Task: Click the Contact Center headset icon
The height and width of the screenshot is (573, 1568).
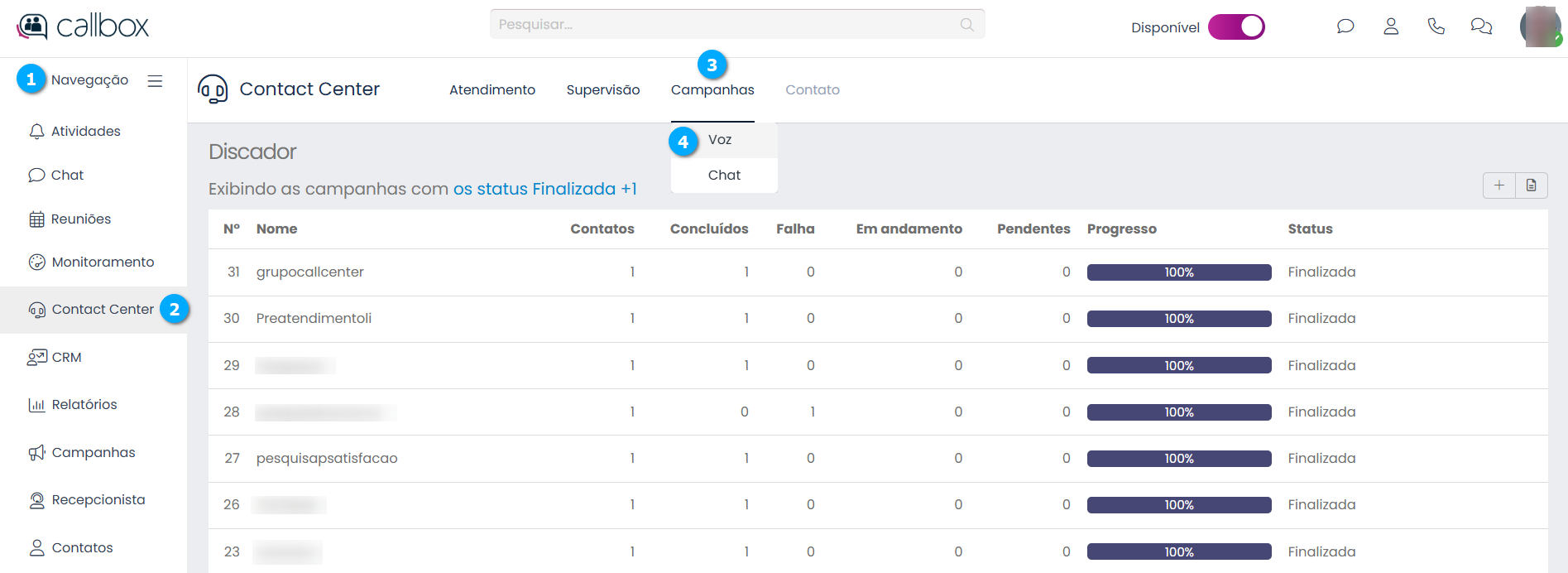Action: coord(213,89)
